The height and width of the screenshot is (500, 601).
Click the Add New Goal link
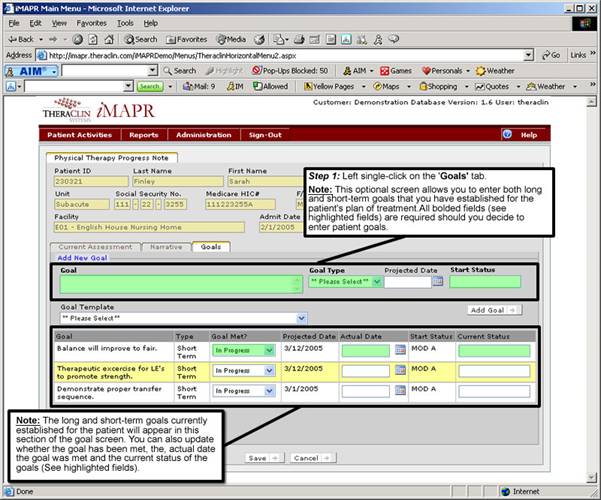(x=82, y=258)
